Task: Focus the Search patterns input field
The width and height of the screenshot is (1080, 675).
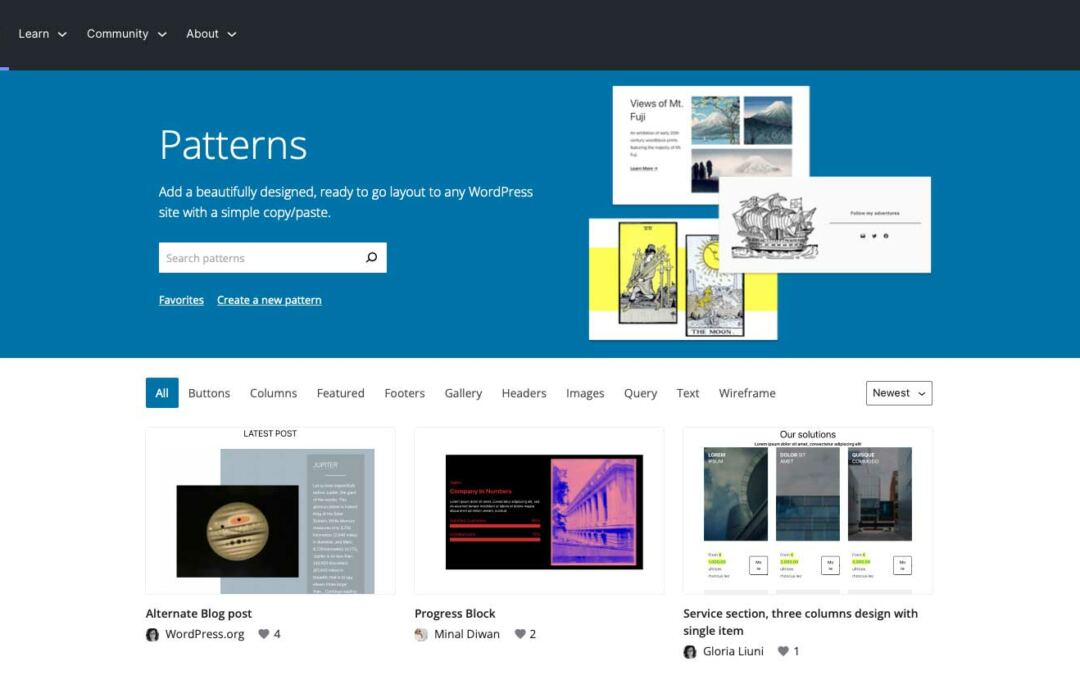Action: coord(258,258)
